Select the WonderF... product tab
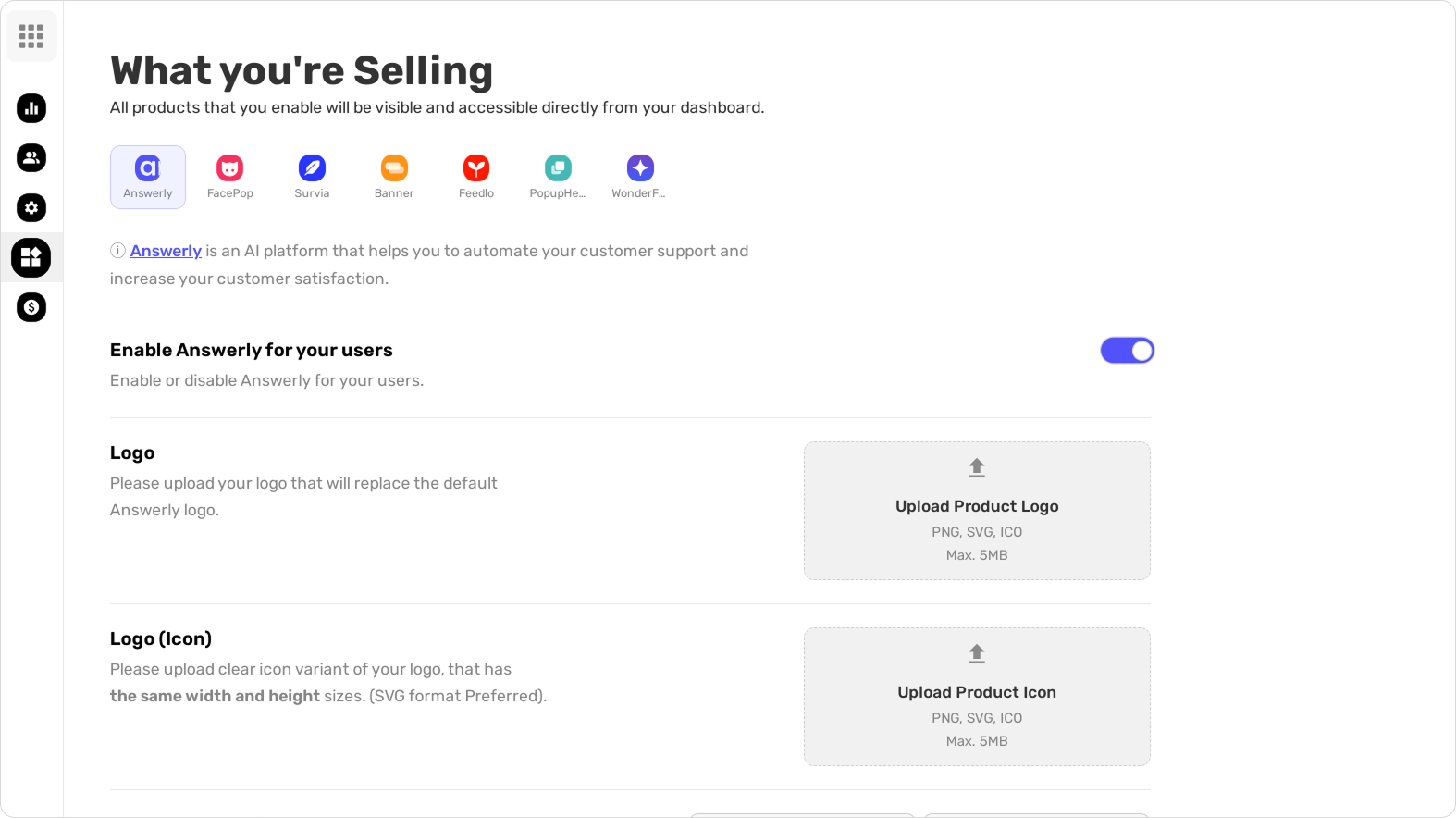 [x=639, y=177]
